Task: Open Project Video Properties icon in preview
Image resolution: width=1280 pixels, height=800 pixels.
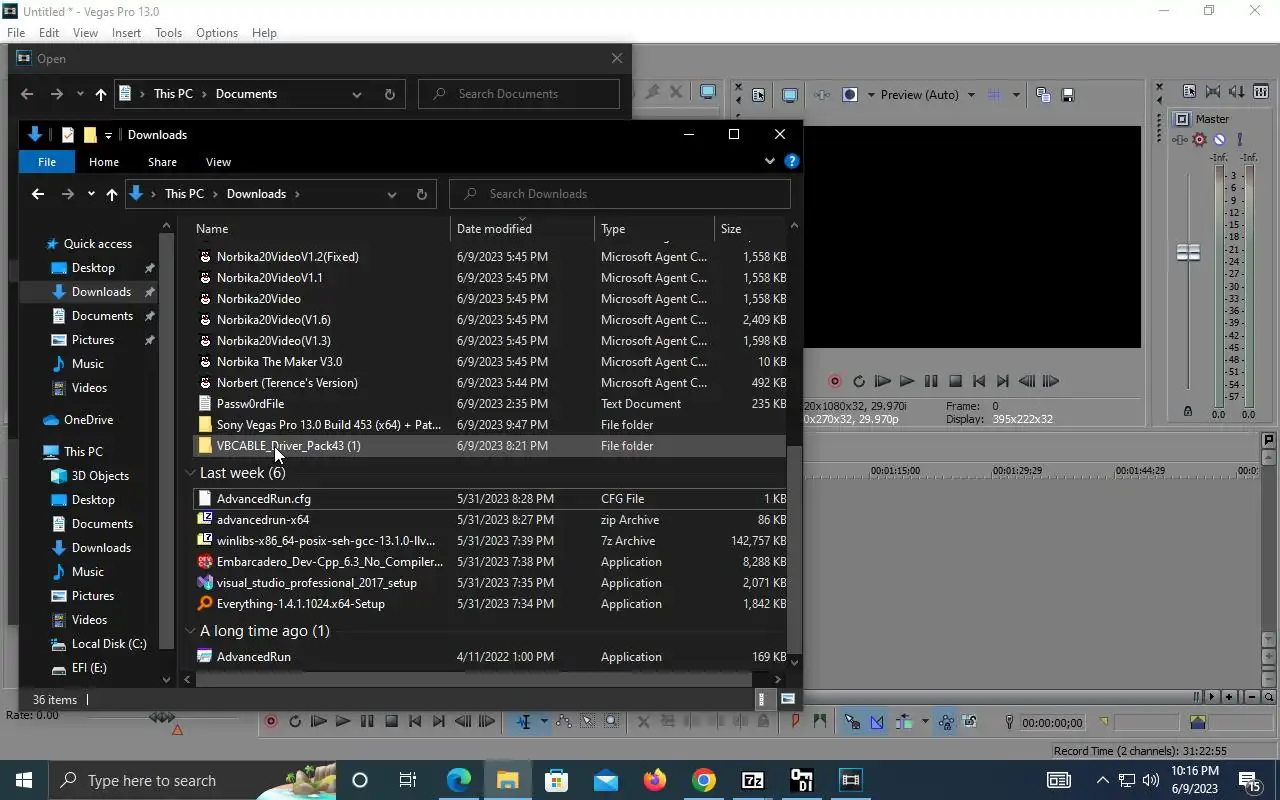Action: coord(759,95)
